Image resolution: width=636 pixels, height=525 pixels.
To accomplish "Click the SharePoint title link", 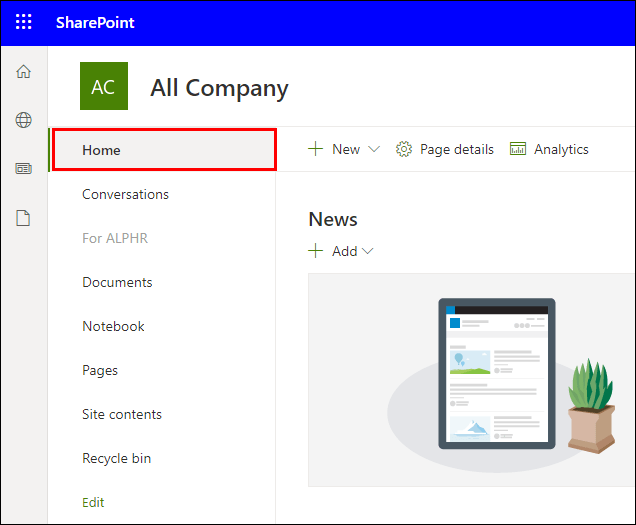I will click(x=95, y=23).
